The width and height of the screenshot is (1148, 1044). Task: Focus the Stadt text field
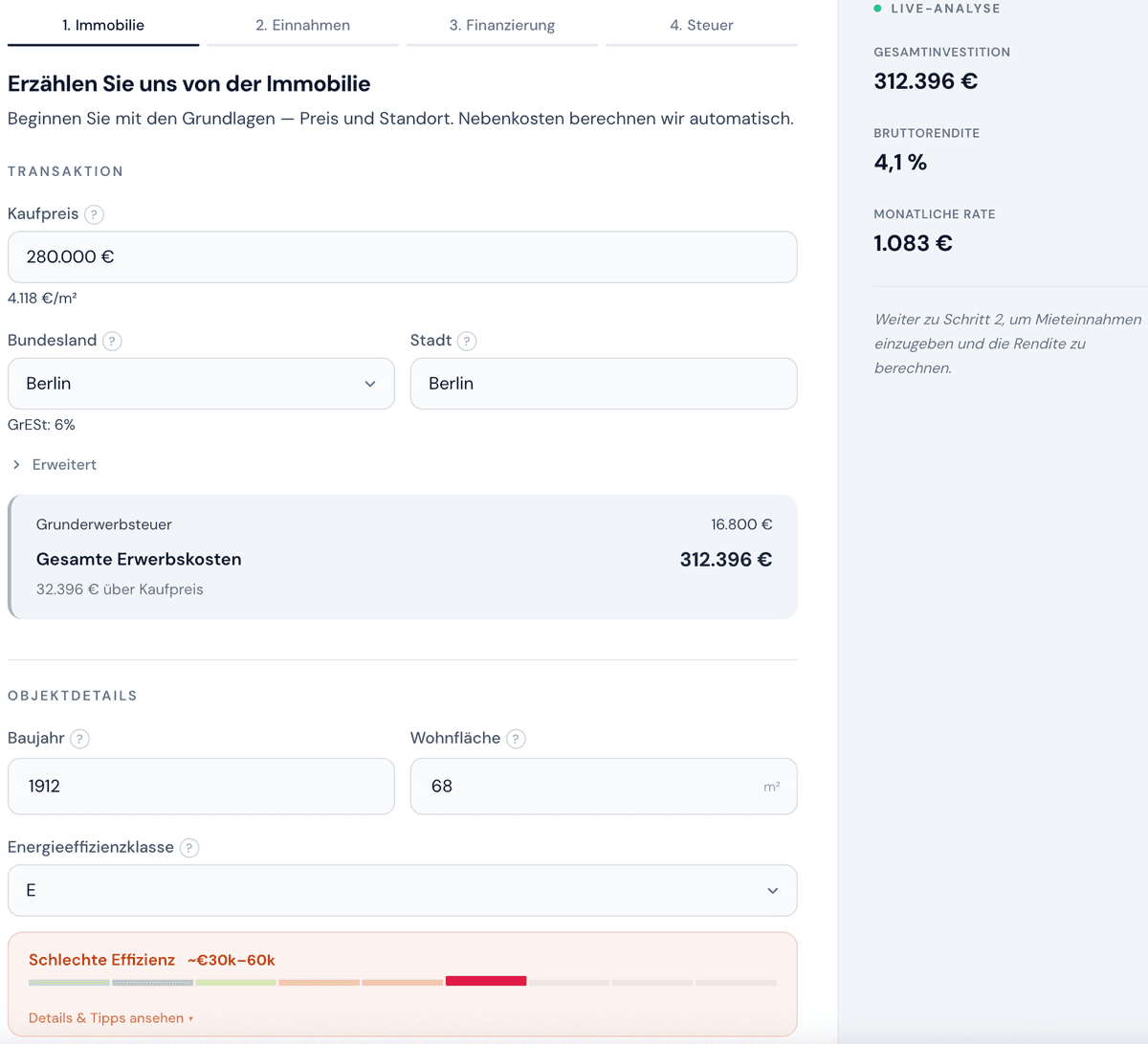[x=603, y=384]
